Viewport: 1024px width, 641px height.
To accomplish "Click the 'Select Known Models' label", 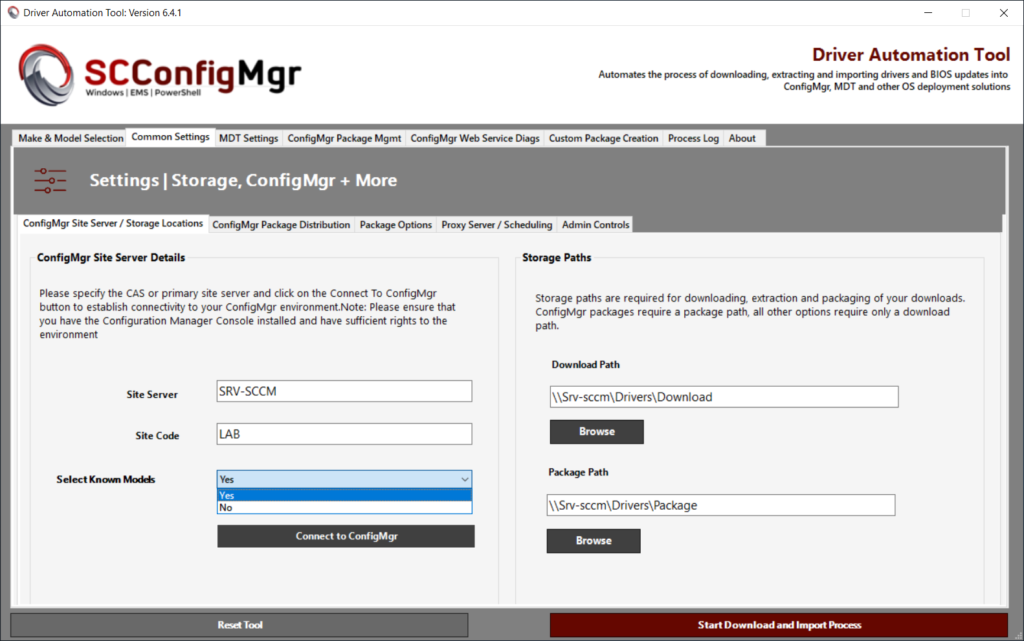I will 106,479.
